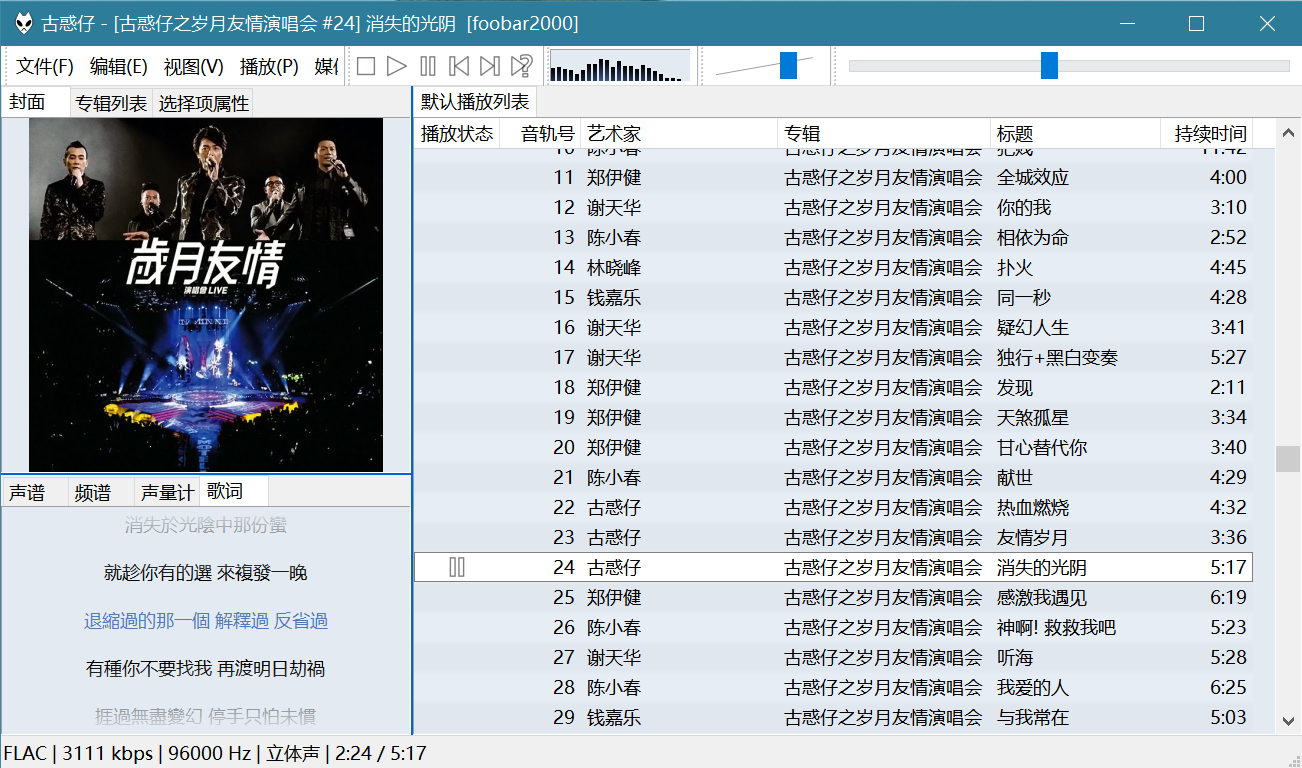Image resolution: width=1302 pixels, height=768 pixels.
Task: Click artist 林晓峰 in track 14 row
Action: coord(614,267)
